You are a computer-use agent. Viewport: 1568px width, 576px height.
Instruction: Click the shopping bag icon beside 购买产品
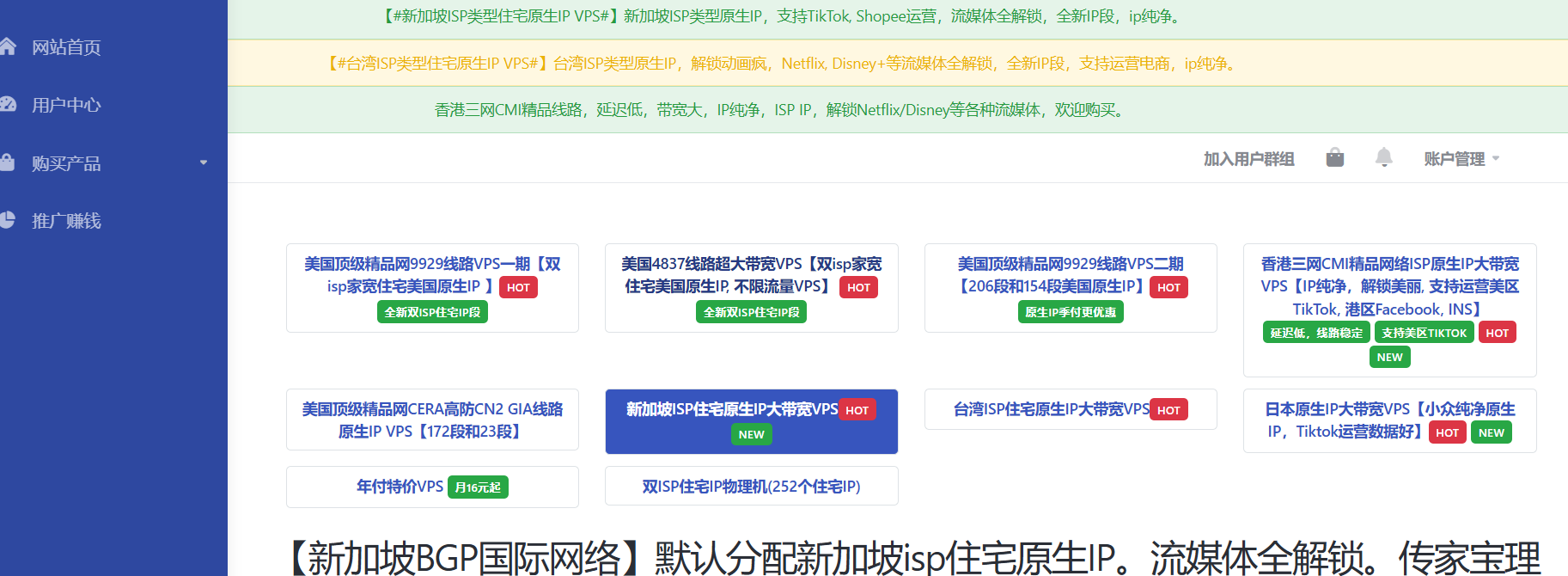(x=7, y=162)
